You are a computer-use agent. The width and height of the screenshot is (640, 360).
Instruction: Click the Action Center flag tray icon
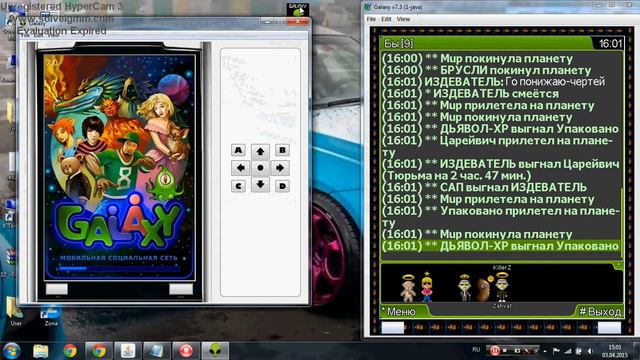[556, 351]
